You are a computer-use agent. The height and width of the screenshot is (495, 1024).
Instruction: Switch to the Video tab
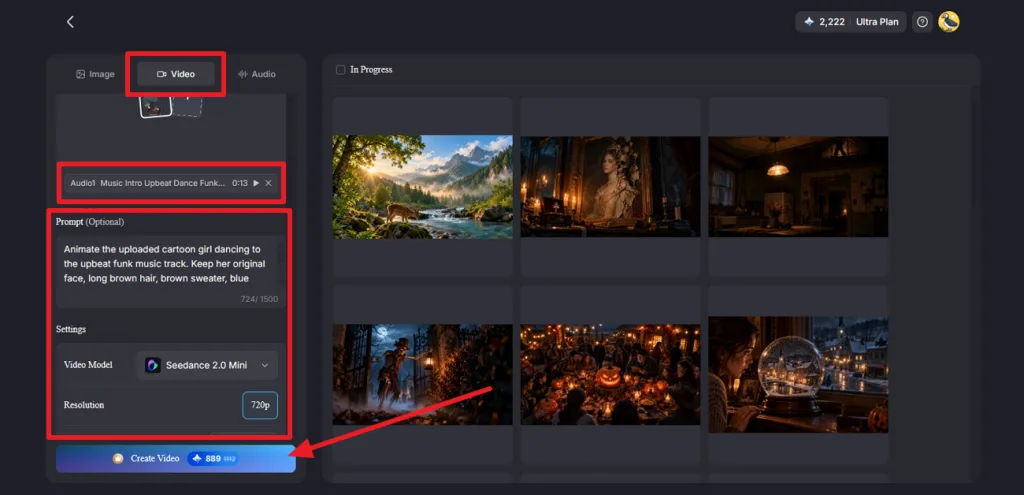176,74
